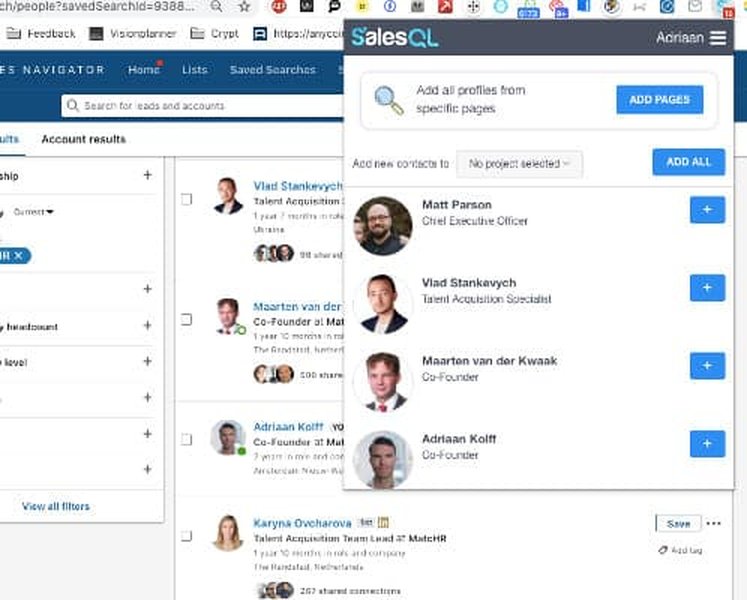Go to Home in Sales Navigator
This screenshot has height=600, width=747.
143,70
